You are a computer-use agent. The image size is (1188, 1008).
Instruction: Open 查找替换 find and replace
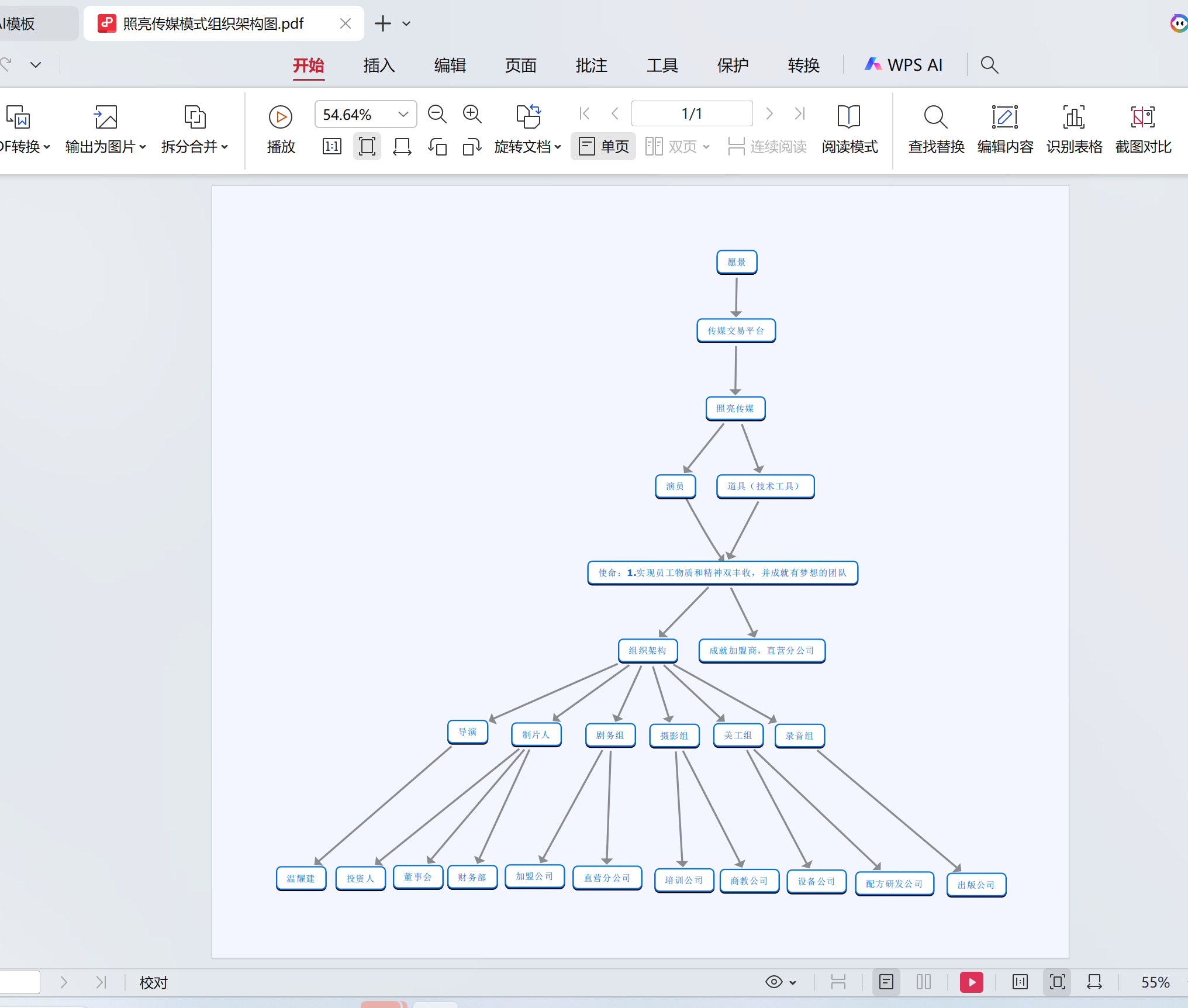(936, 130)
